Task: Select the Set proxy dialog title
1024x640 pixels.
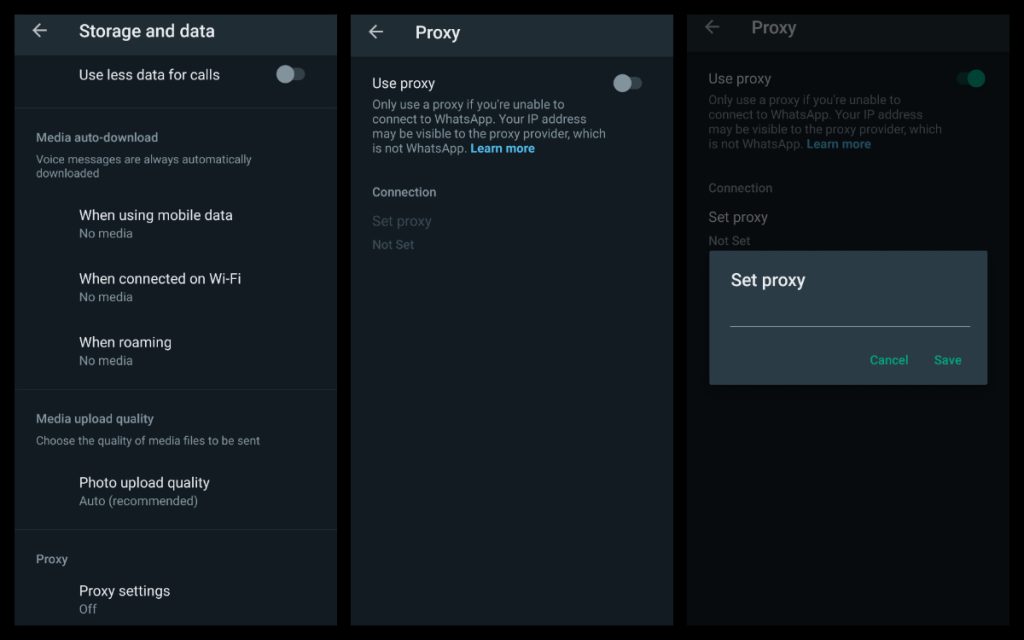Action: coord(768,280)
